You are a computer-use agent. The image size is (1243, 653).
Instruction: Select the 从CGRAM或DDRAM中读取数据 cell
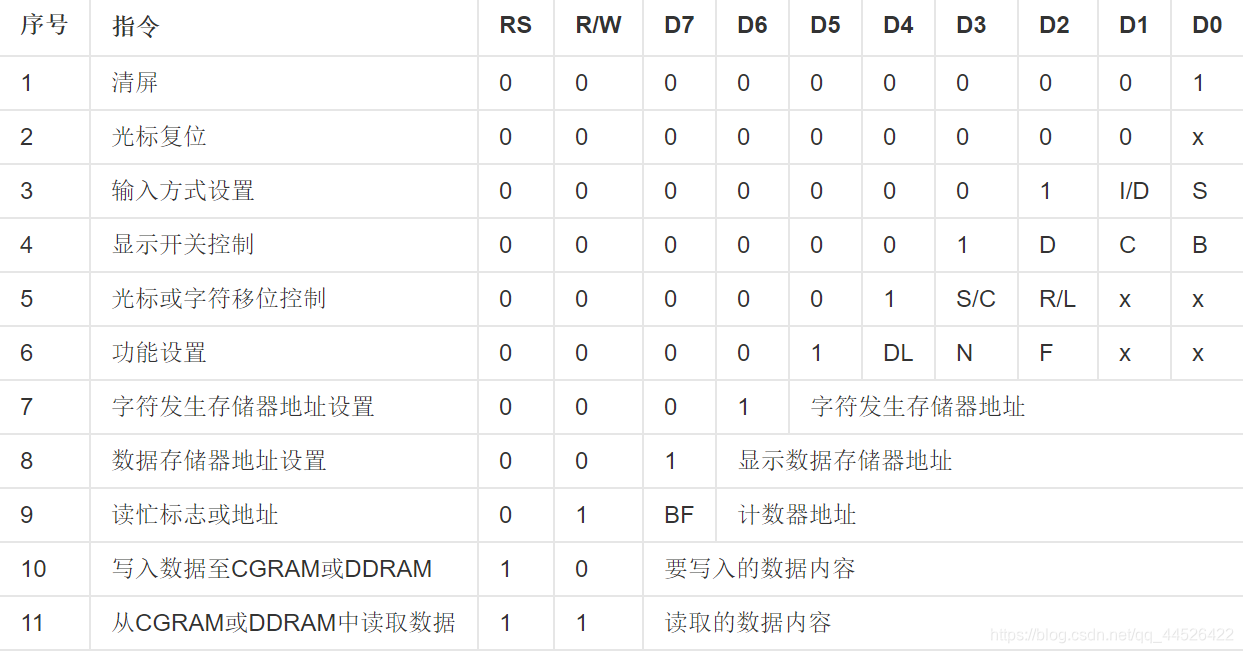point(283,623)
